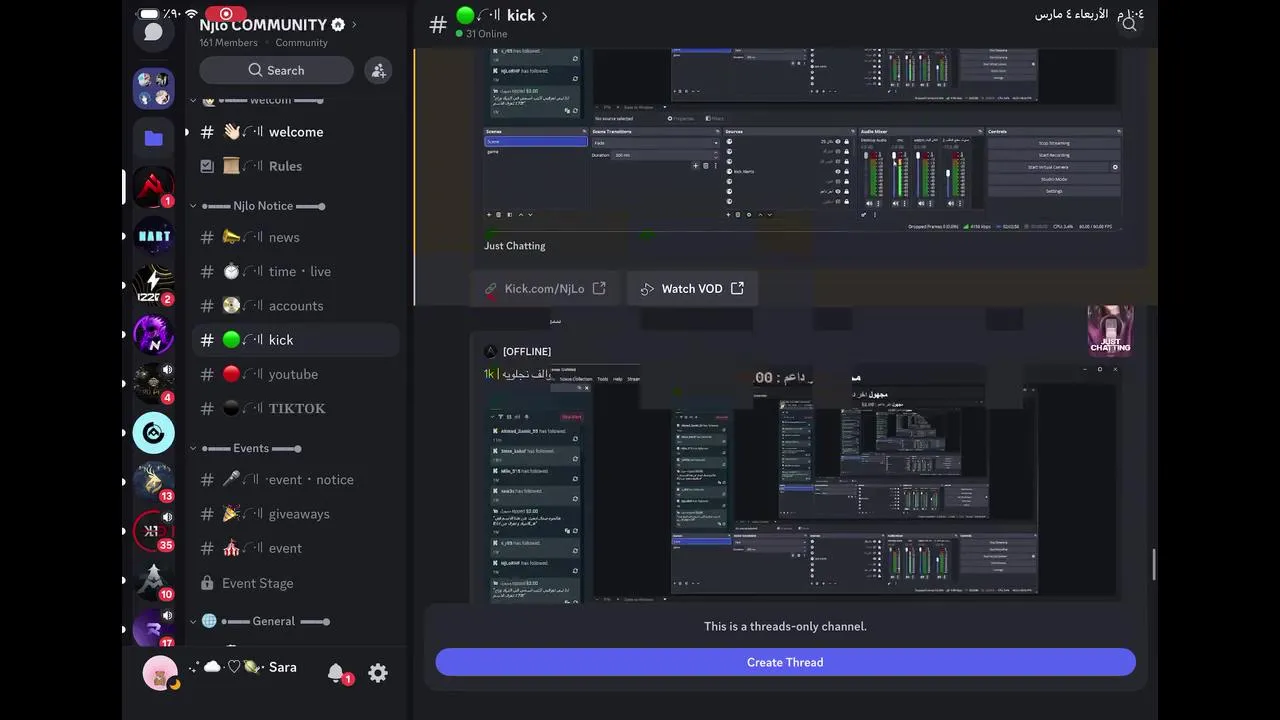Open user settings gear icon
Viewport: 1280px width, 720px height.
(x=378, y=673)
